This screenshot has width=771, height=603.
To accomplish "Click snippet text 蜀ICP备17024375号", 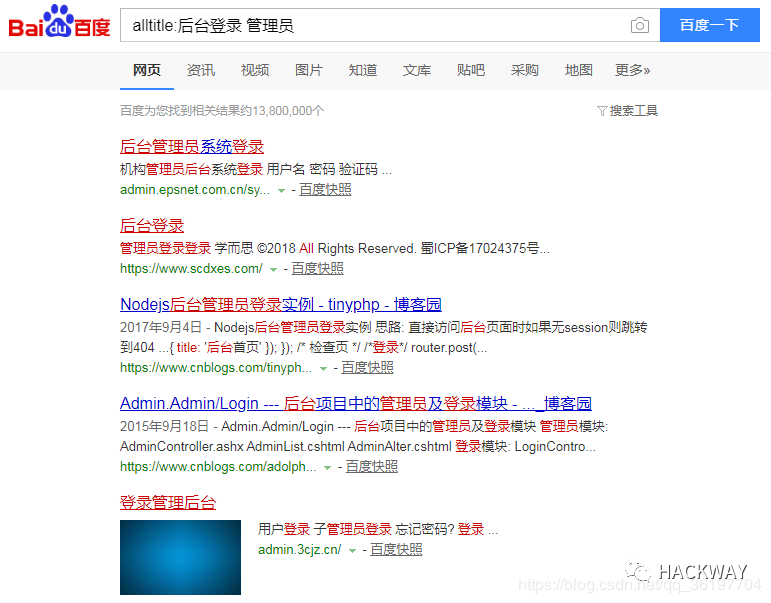I will point(479,248).
